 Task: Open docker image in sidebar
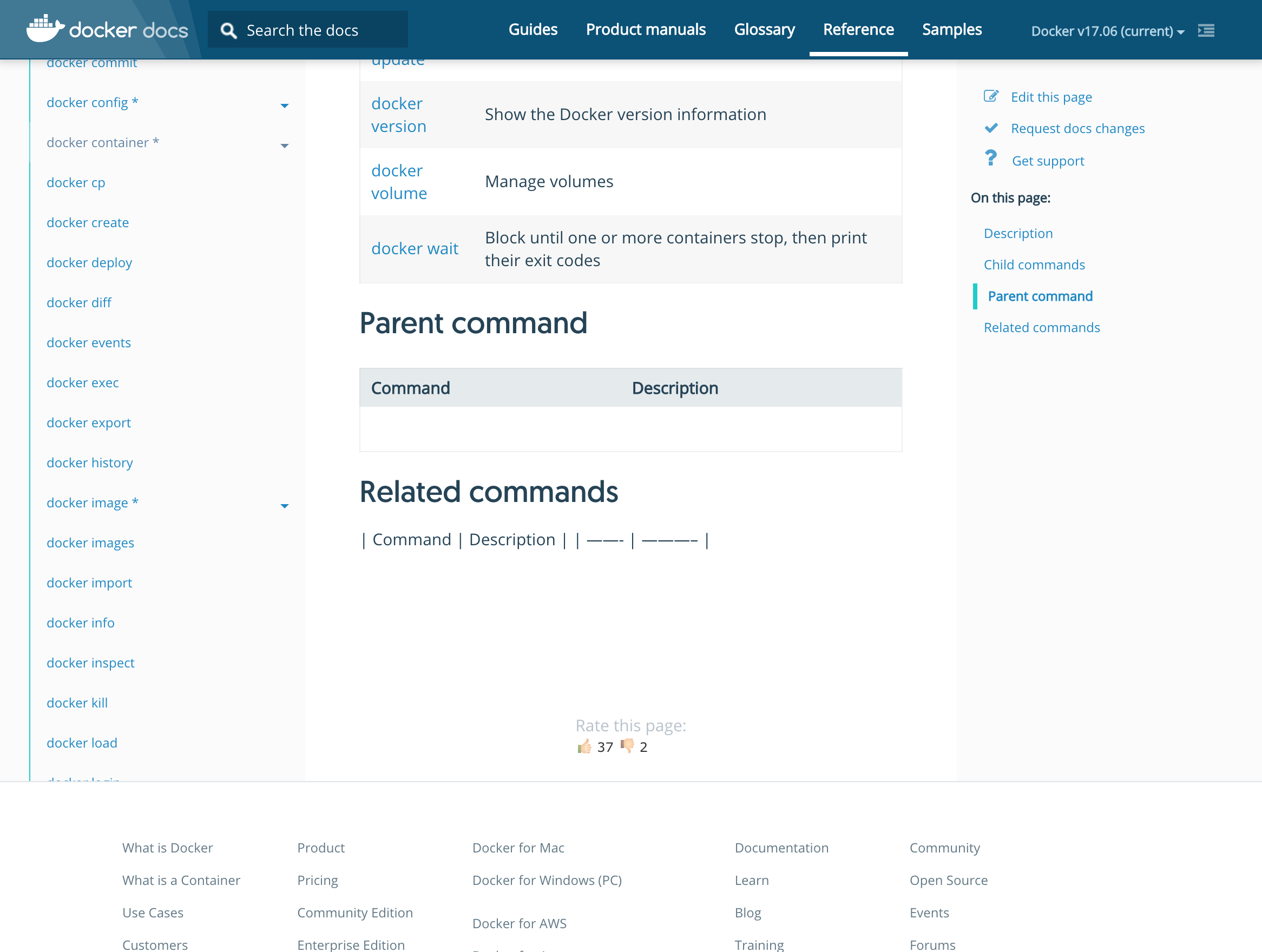pyautogui.click(x=93, y=503)
